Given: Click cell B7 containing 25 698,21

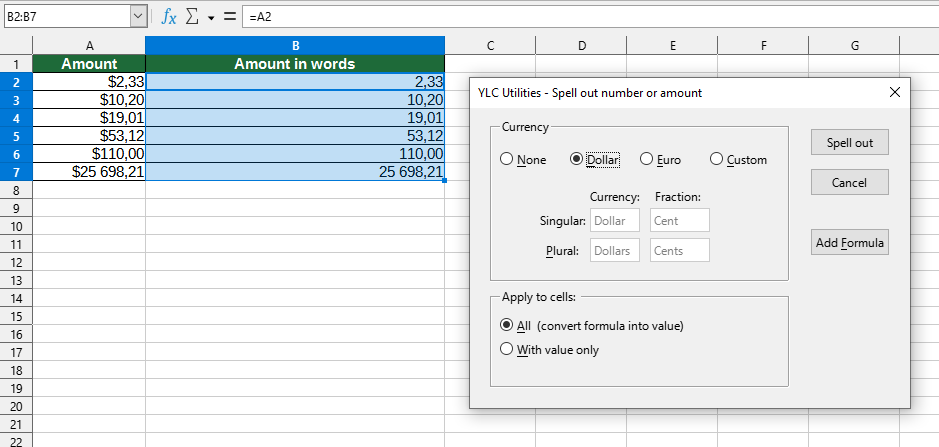Looking at the screenshot, I should coord(295,172).
